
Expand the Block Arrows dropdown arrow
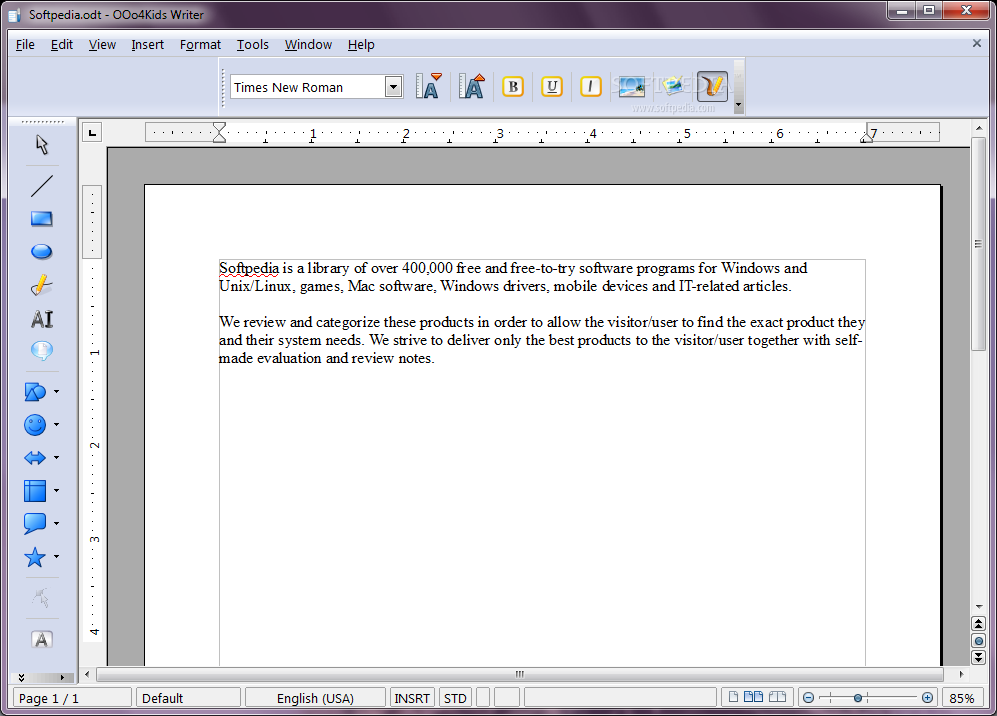click(x=56, y=458)
